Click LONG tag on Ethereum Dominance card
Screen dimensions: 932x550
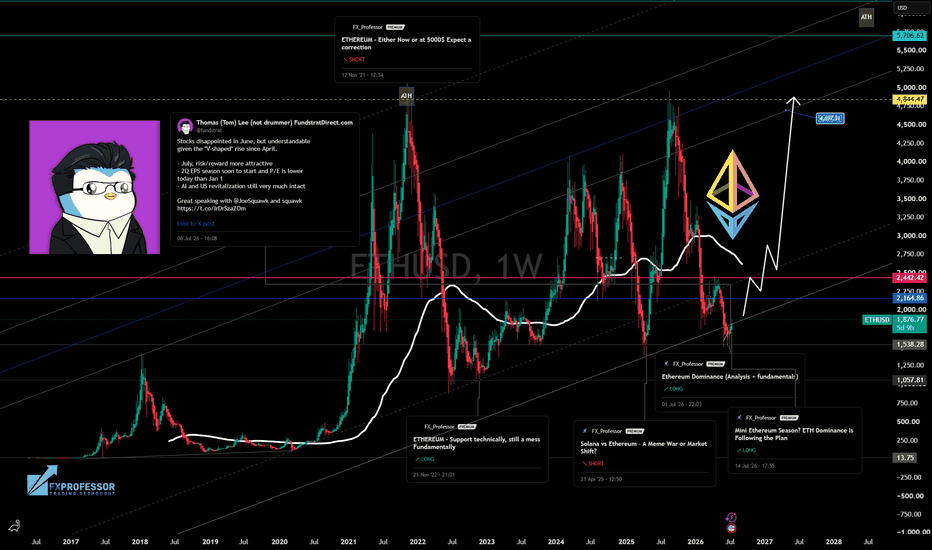(673, 389)
